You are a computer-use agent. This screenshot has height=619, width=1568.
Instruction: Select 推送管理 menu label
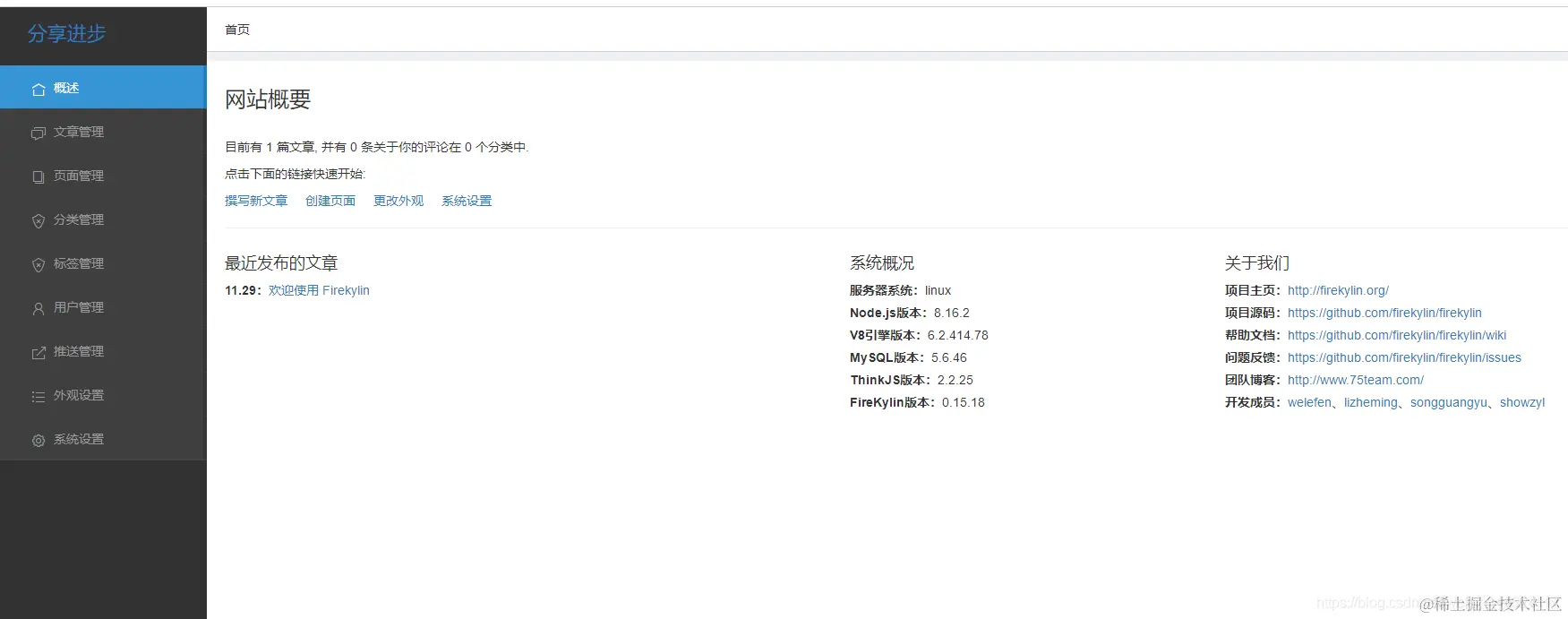[79, 351]
